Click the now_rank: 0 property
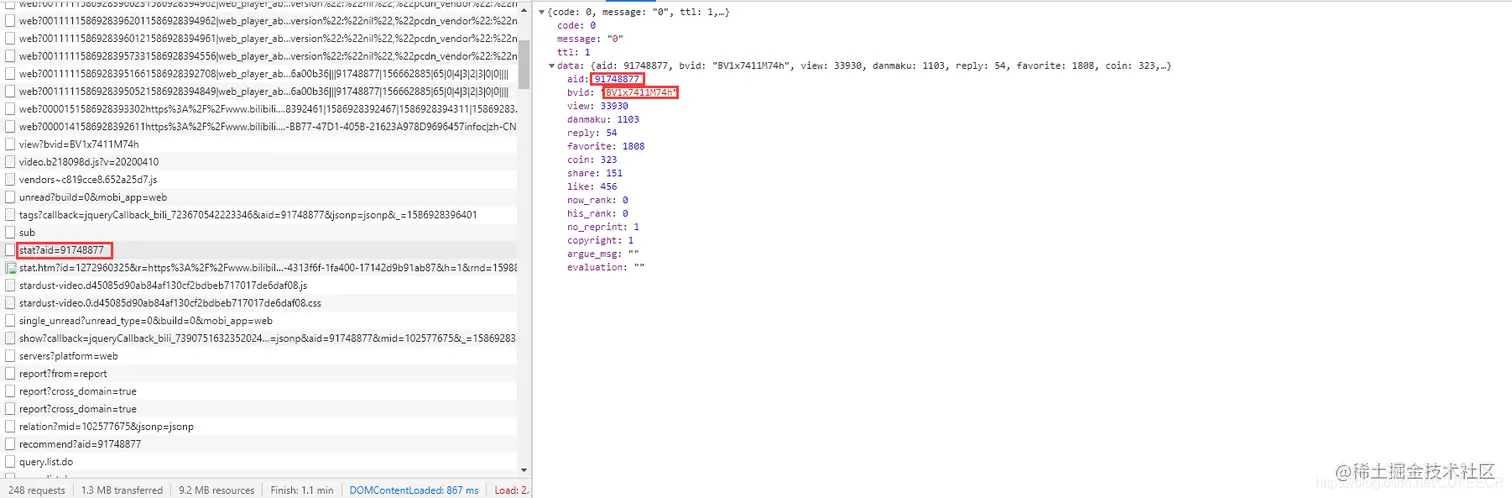 598,200
